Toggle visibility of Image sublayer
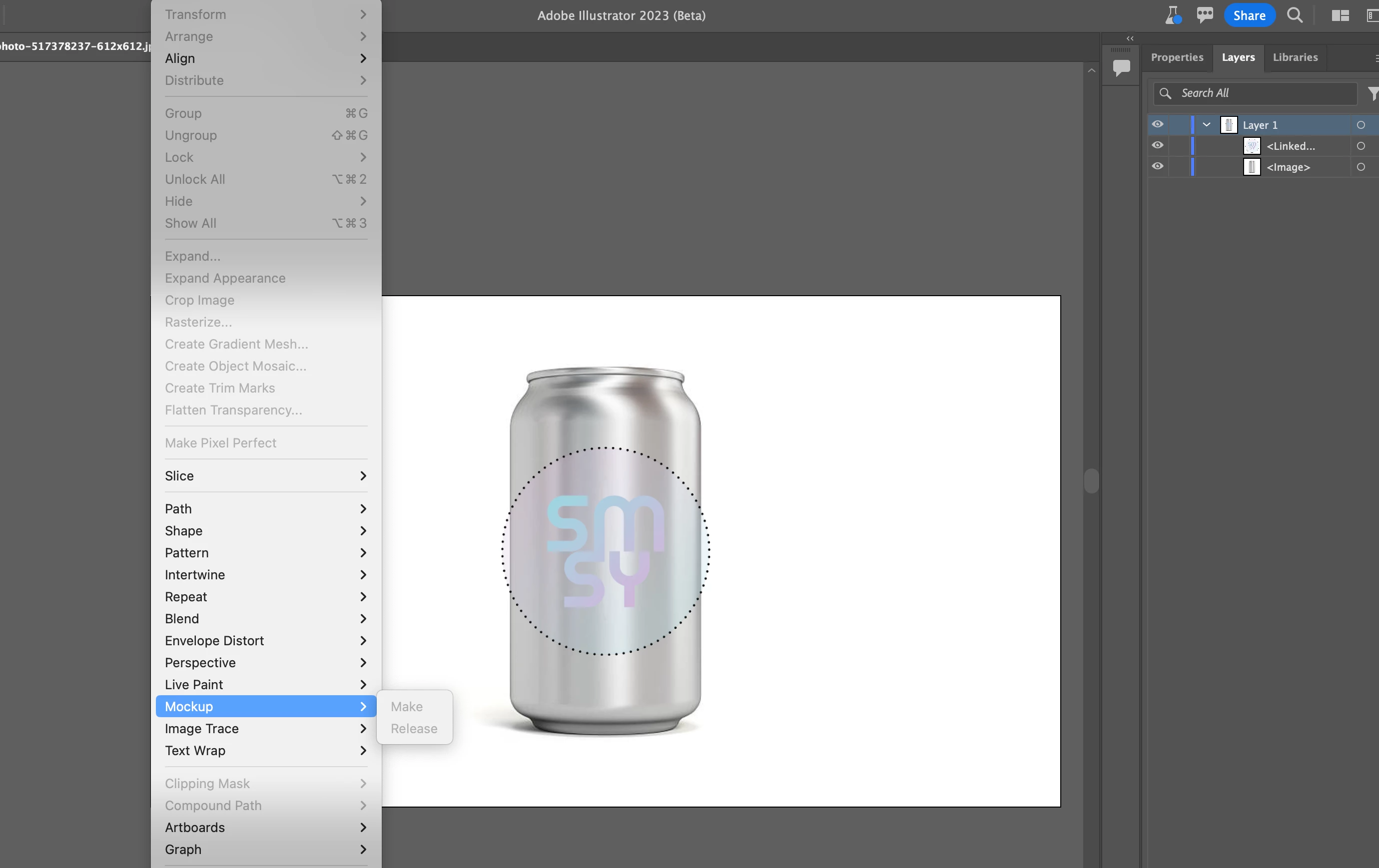1379x868 pixels. pos(1157,167)
